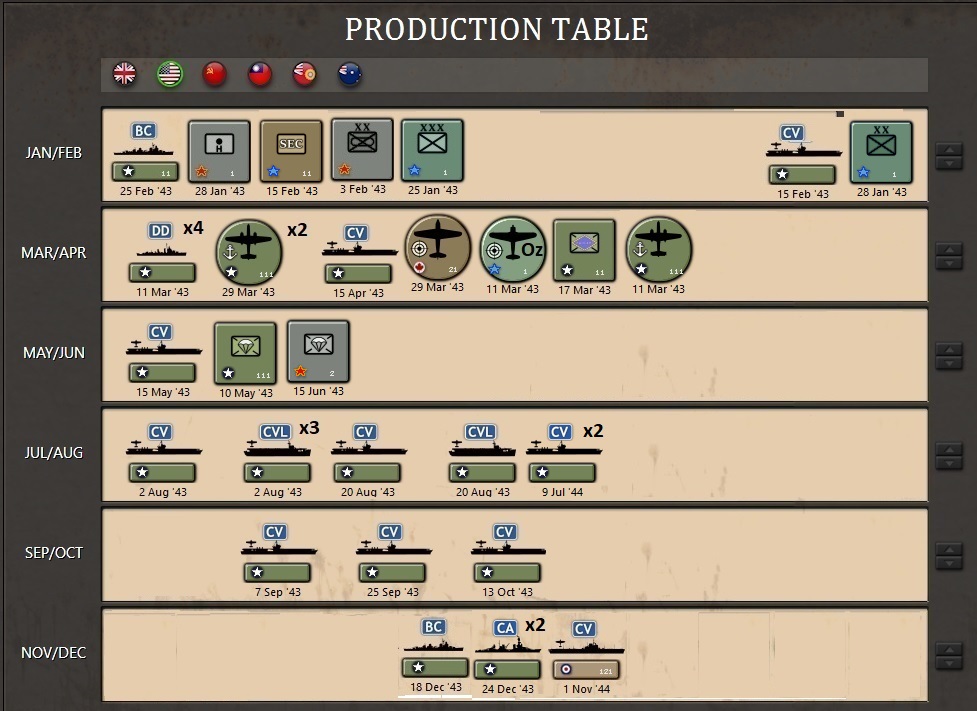Click the SEP/OCT row down arrow
The image size is (977, 711).
pyautogui.click(x=948, y=563)
